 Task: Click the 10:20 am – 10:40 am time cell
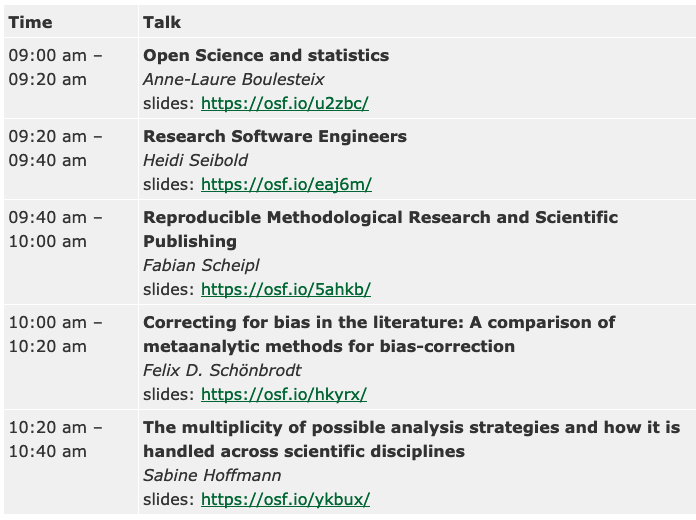click(55, 439)
